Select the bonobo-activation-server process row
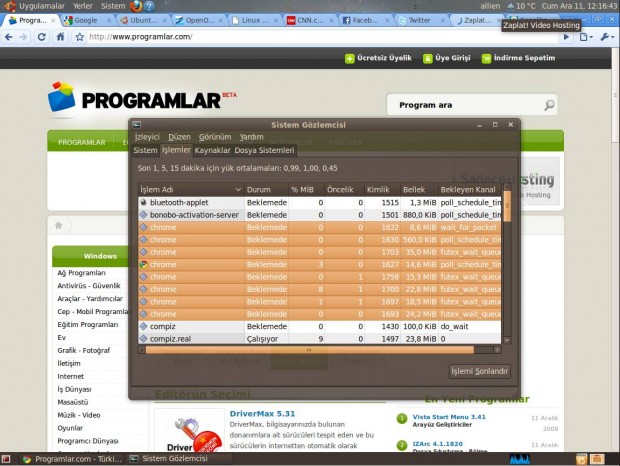The height and width of the screenshot is (466, 620). pyautogui.click(x=319, y=215)
